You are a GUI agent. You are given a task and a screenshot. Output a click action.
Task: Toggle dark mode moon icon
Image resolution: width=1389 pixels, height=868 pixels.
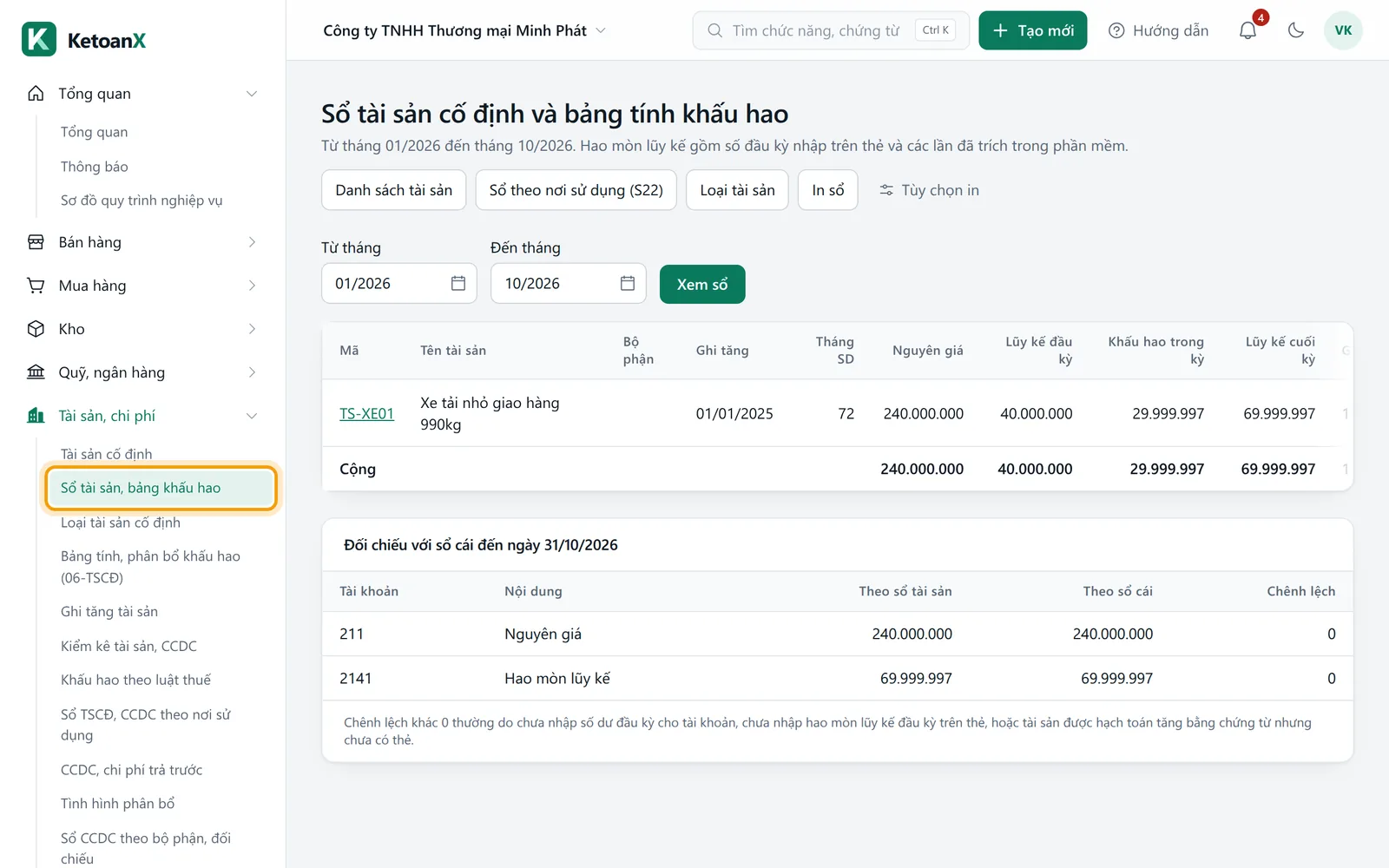coord(1296,30)
